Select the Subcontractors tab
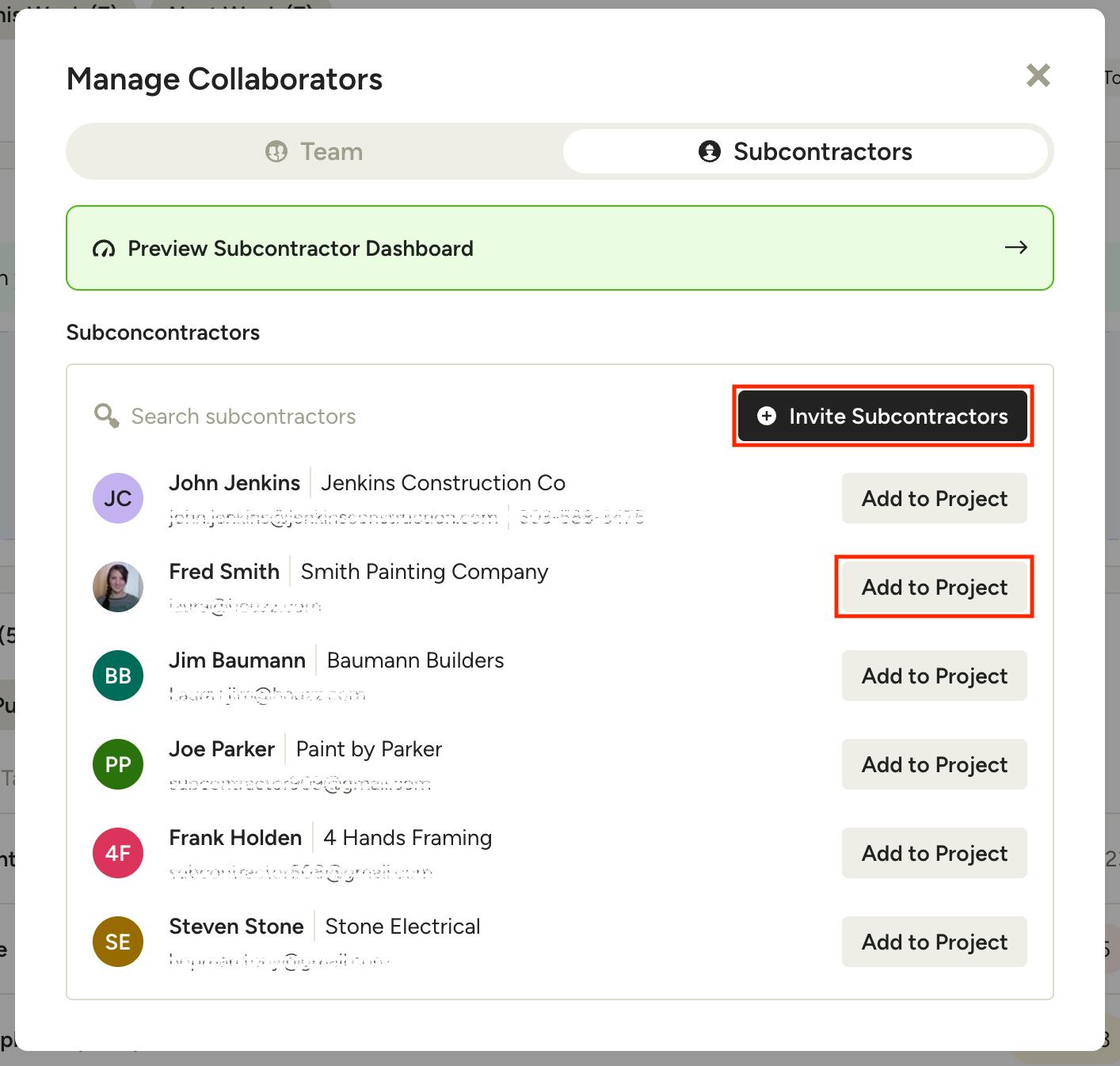Screen dimensions: 1120x1066 [806, 151]
